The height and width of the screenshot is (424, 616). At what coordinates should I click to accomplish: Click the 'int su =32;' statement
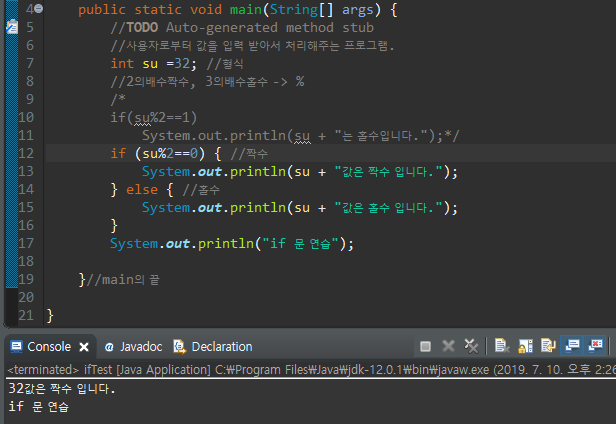coord(153,63)
